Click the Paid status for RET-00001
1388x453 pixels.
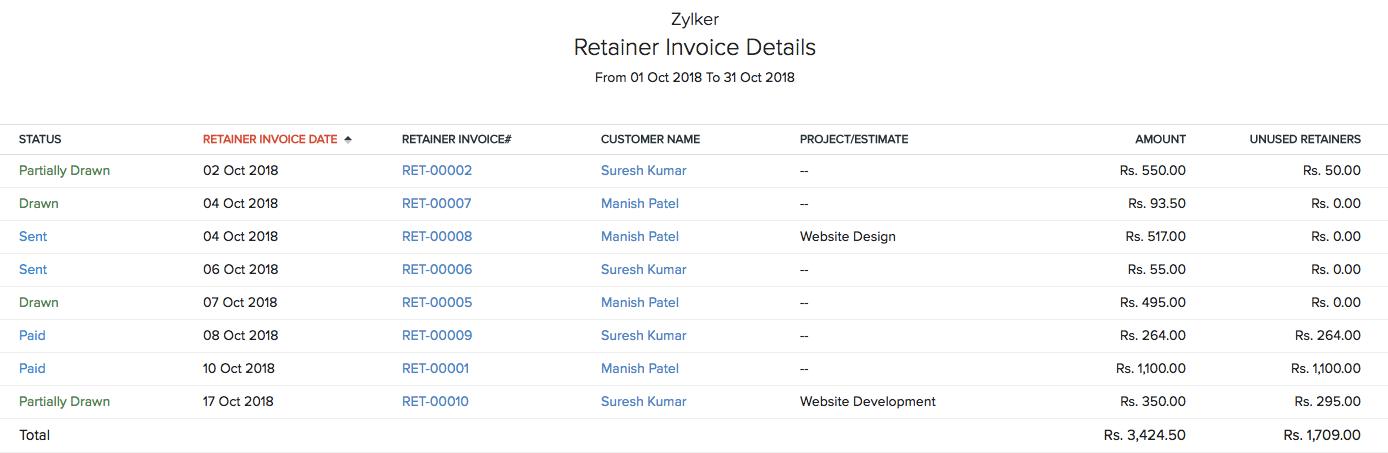[32, 369]
